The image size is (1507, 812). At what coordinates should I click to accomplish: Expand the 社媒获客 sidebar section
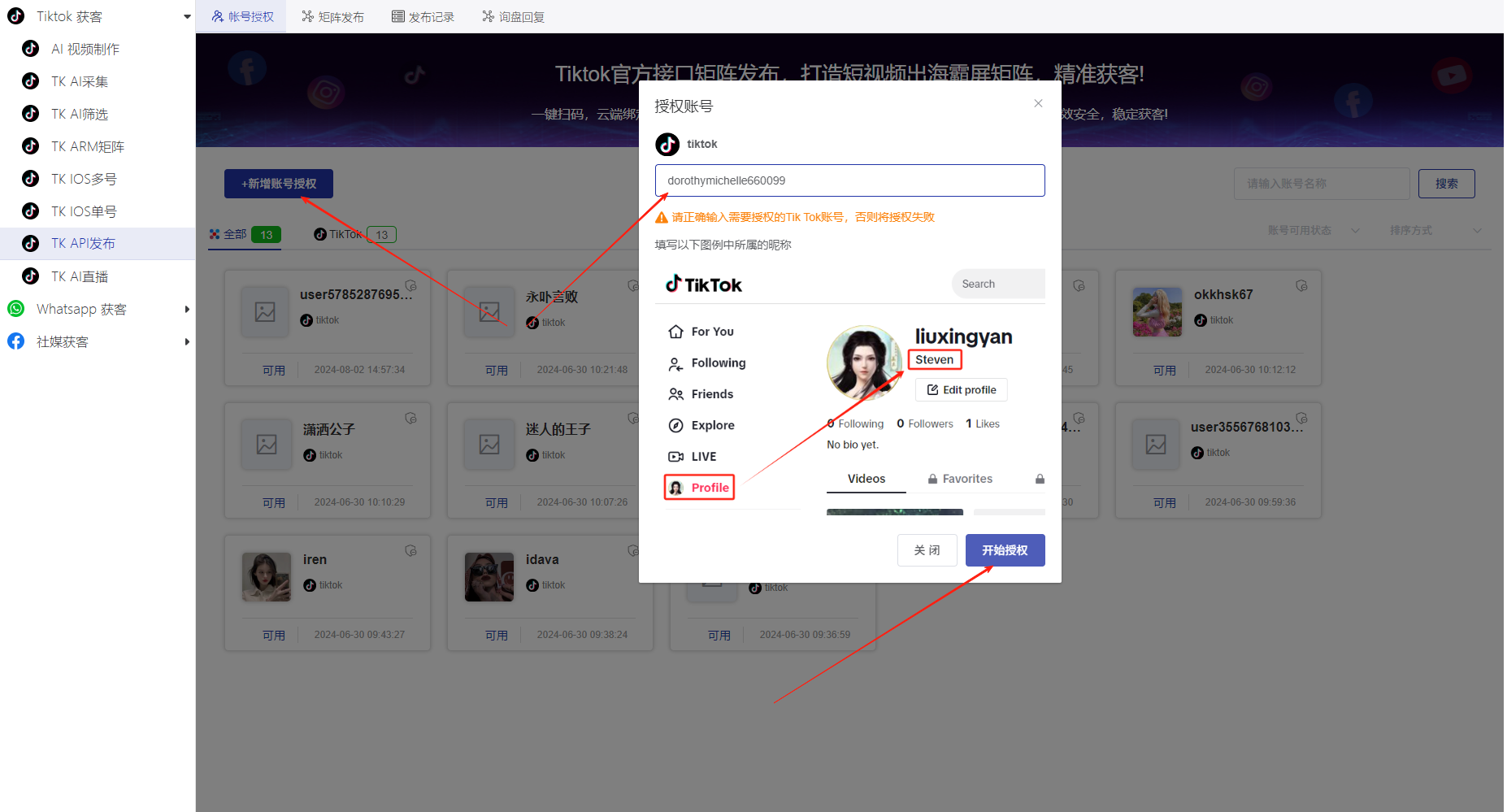click(187, 341)
